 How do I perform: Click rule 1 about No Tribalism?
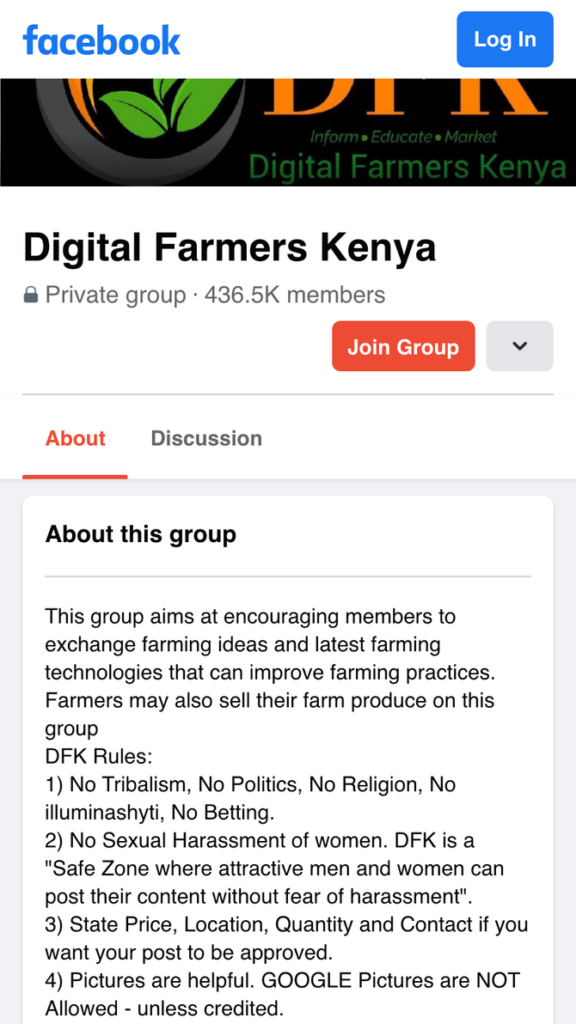pyautogui.click(x=251, y=798)
